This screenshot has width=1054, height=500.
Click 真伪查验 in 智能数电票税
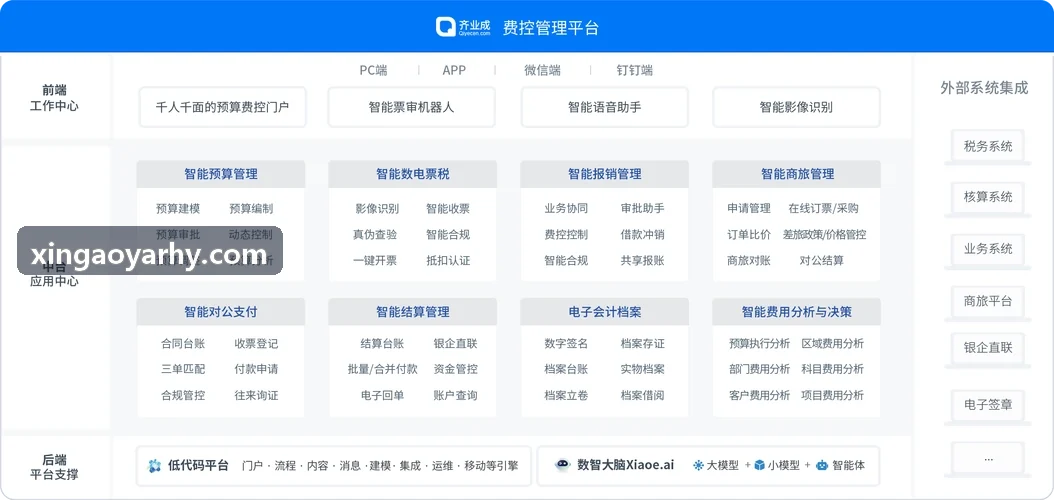(374, 235)
